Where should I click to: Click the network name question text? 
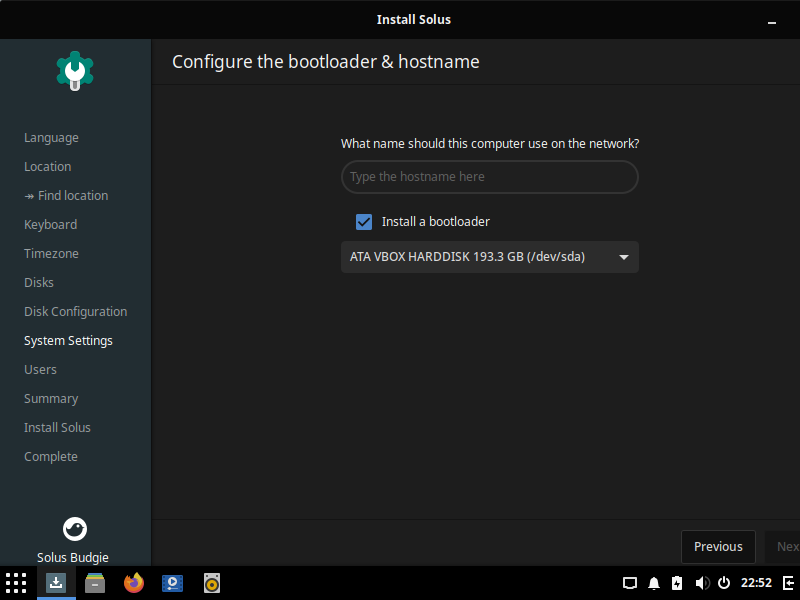pos(490,144)
